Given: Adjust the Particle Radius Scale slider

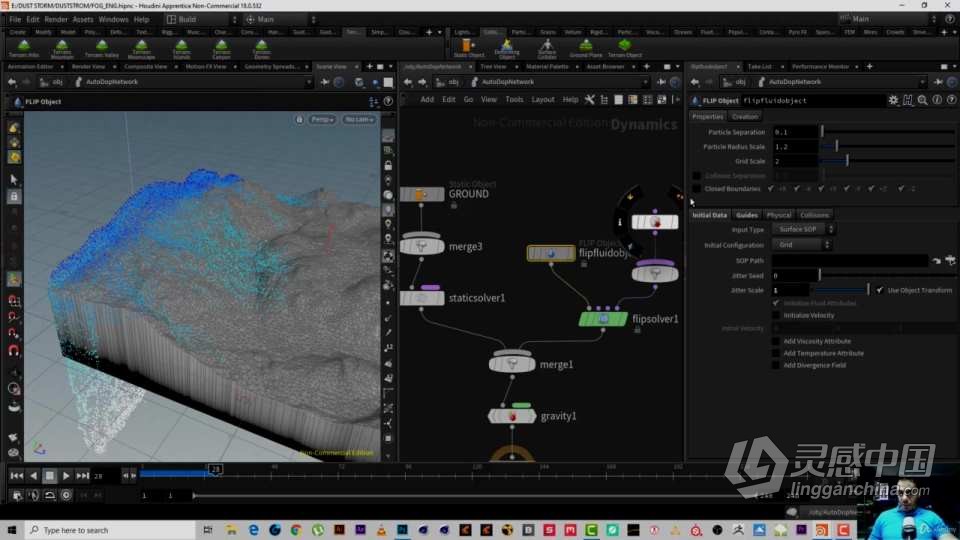Looking at the screenshot, I should (x=887, y=147).
